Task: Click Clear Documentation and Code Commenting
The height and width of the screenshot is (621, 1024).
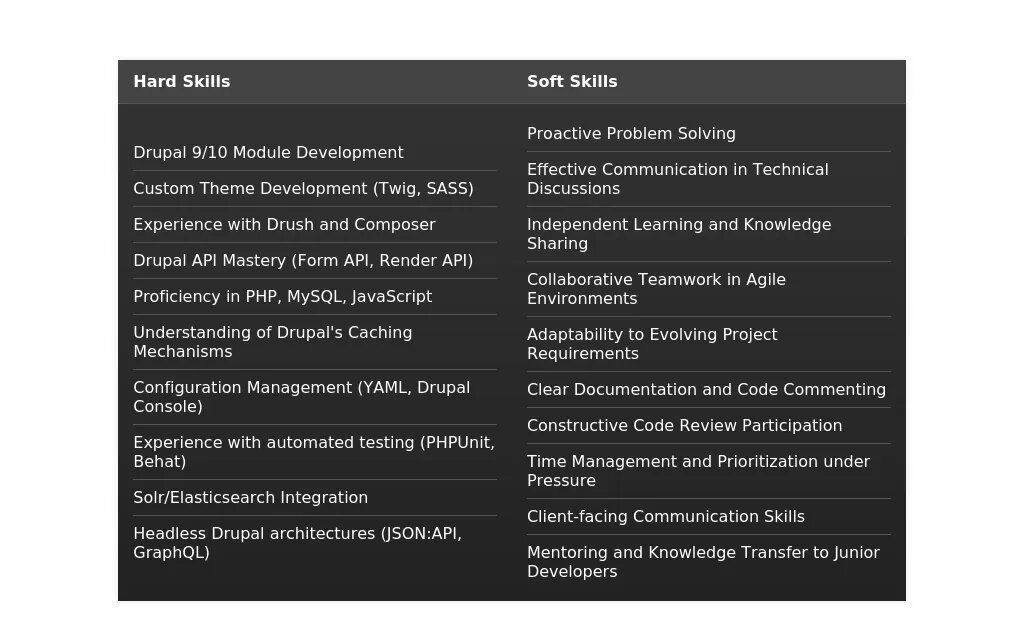Action: 706,390
